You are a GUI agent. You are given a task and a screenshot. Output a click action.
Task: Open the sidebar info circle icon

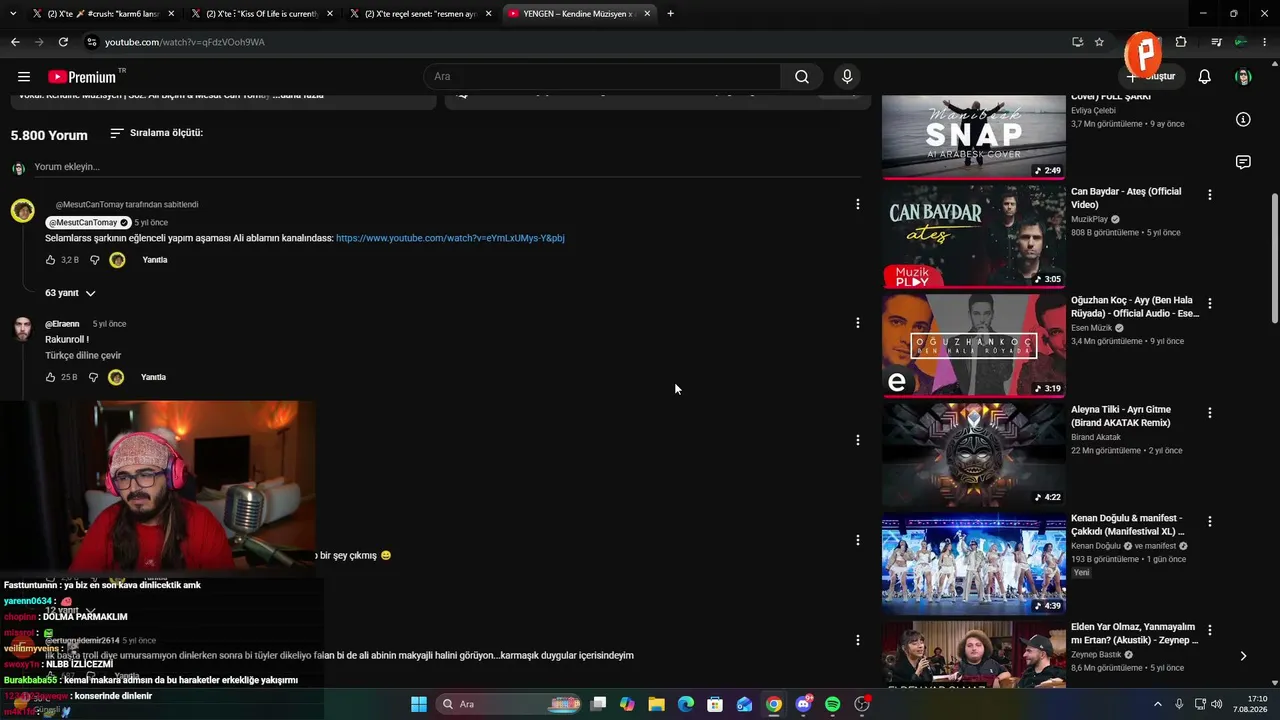pyautogui.click(x=1243, y=120)
